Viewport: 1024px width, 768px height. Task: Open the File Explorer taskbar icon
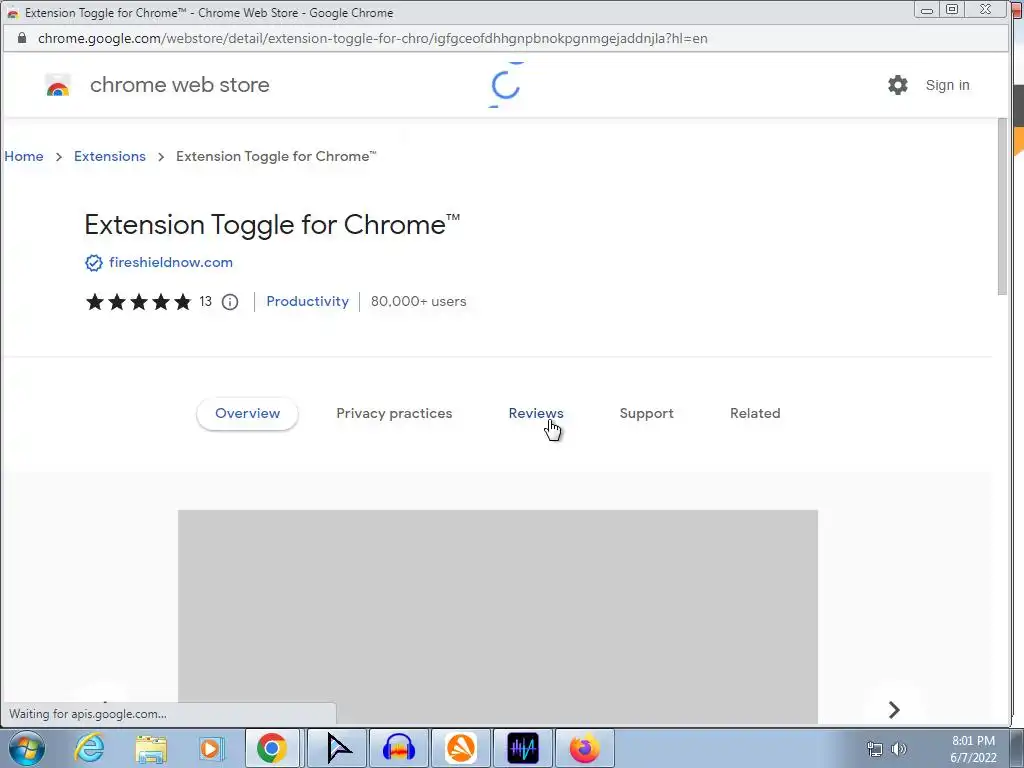pyautogui.click(x=151, y=748)
